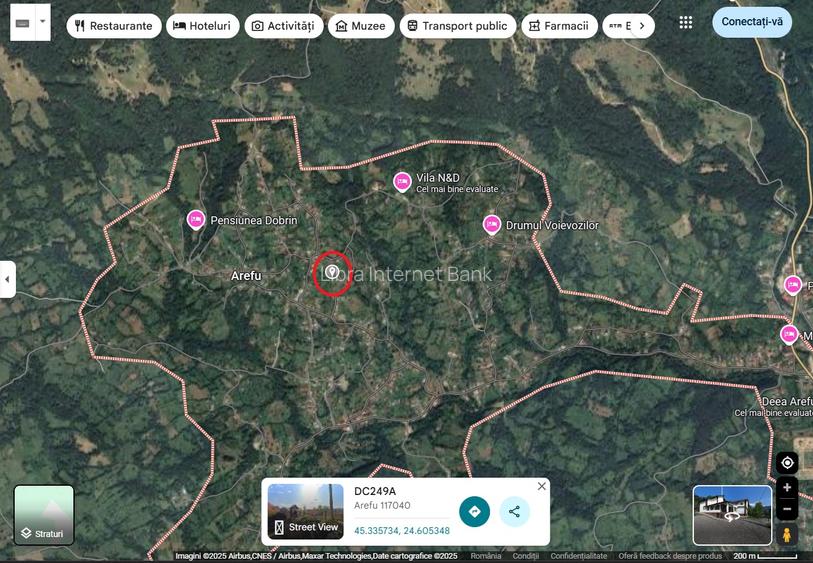The height and width of the screenshot is (563, 813).
Task: Select the Transport public chip
Action: click(x=457, y=26)
